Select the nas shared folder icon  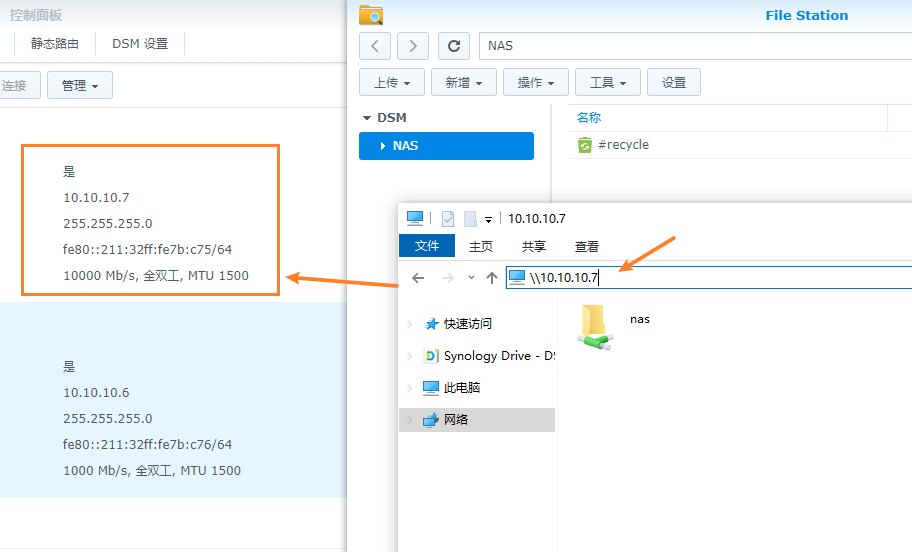pyautogui.click(x=595, y=327)
